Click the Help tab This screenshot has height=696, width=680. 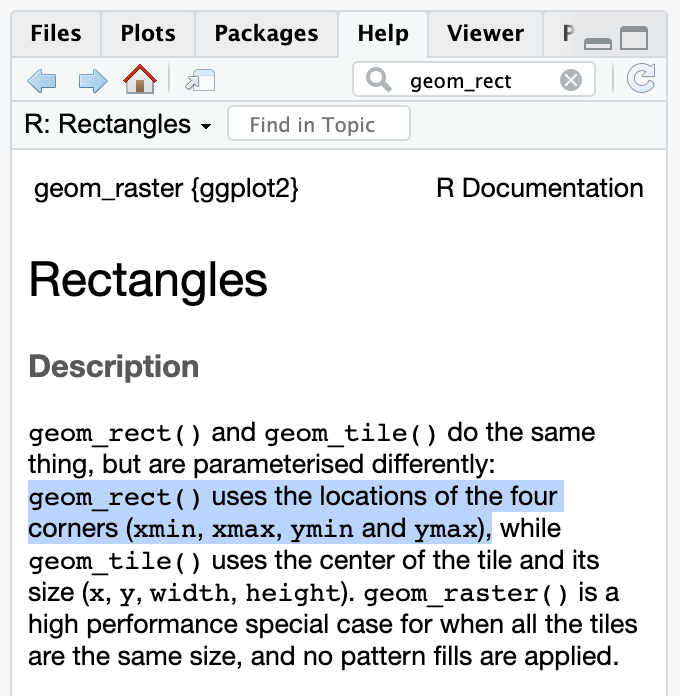tap(383, 33)
